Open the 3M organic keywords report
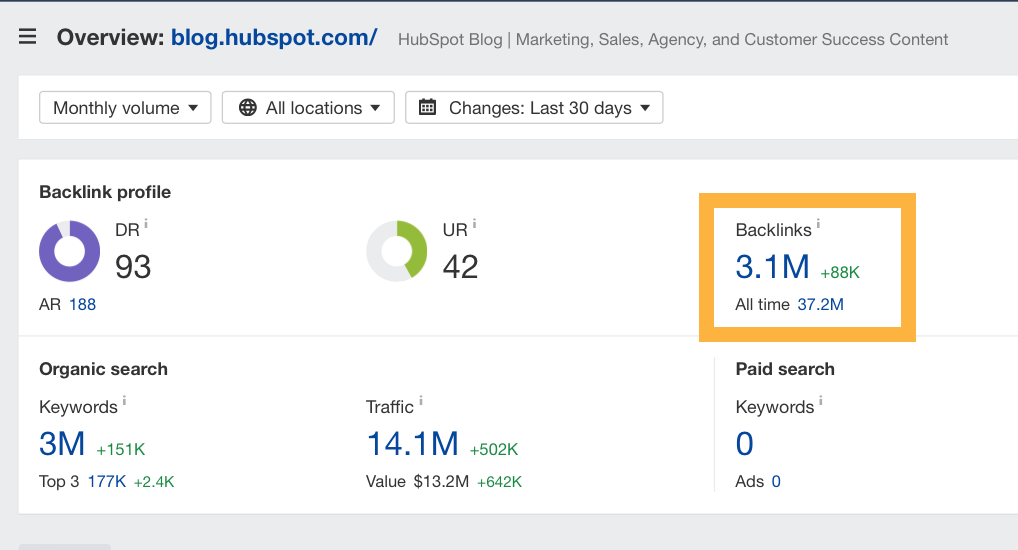Viewport: 1018px width, 550px height. [x=62, y=444]
